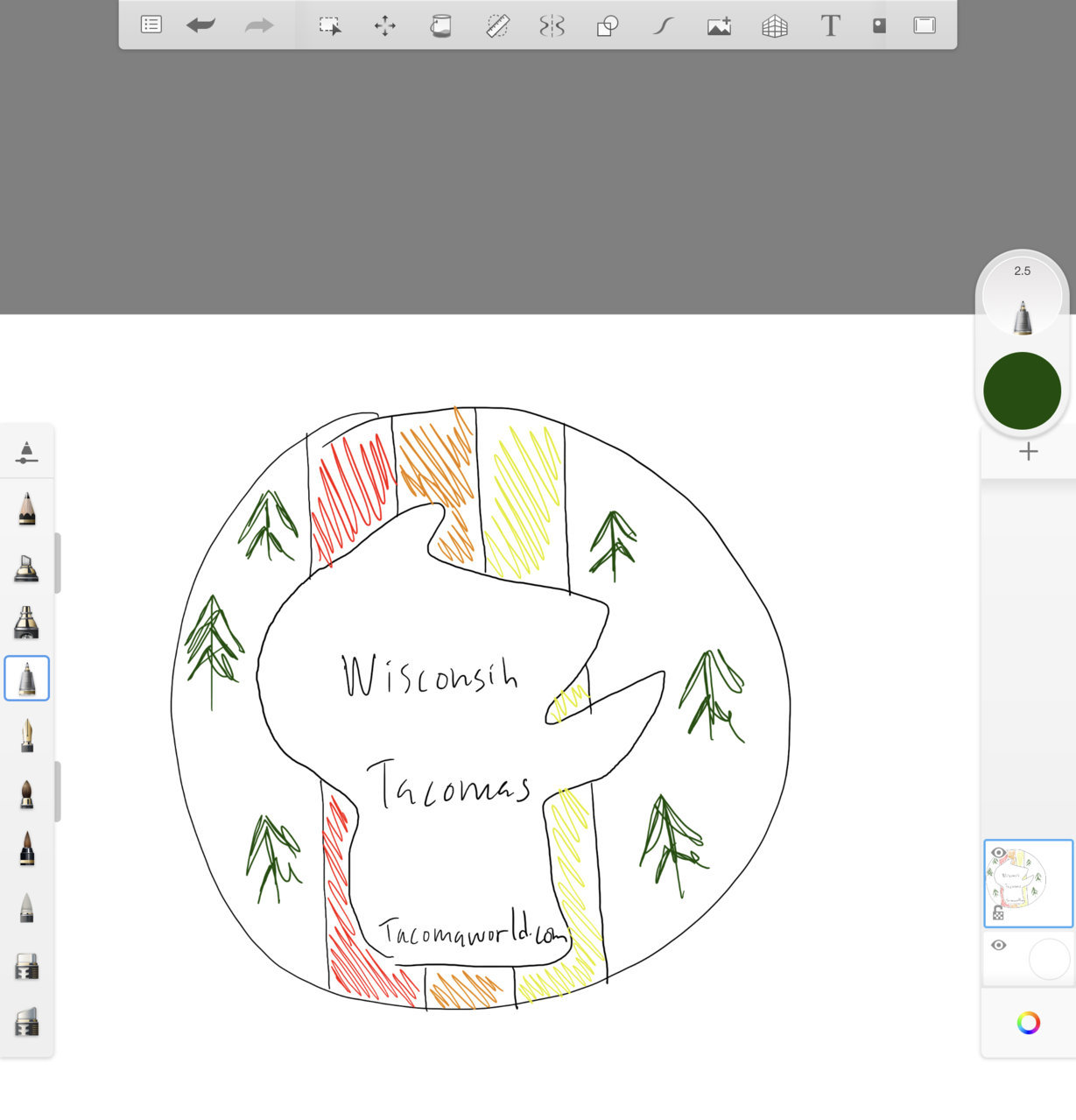Undo the last stroke
Viewport: 1076px width, 1120px height.
tap(201, 25)
